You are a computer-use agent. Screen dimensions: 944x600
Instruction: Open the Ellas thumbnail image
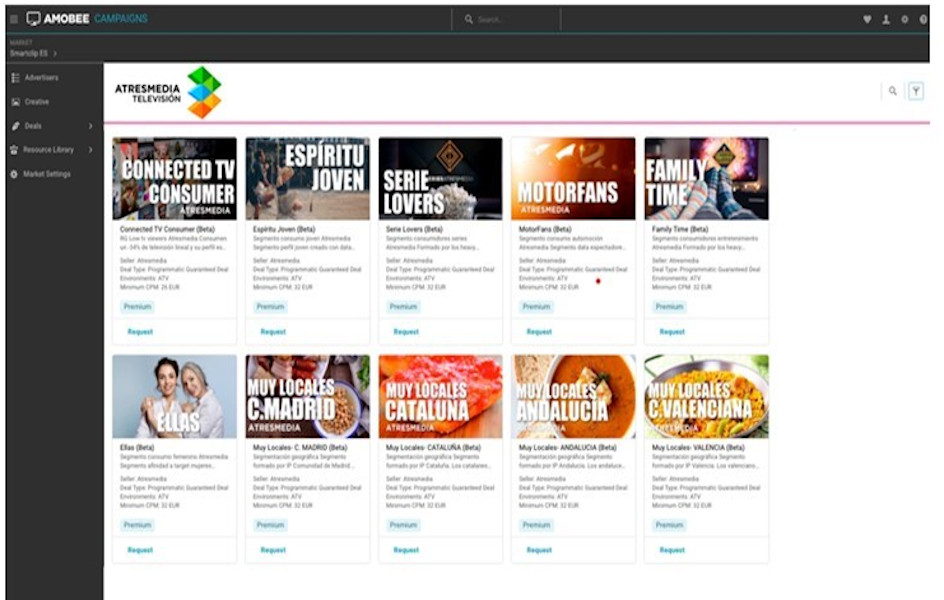point(175,396)
